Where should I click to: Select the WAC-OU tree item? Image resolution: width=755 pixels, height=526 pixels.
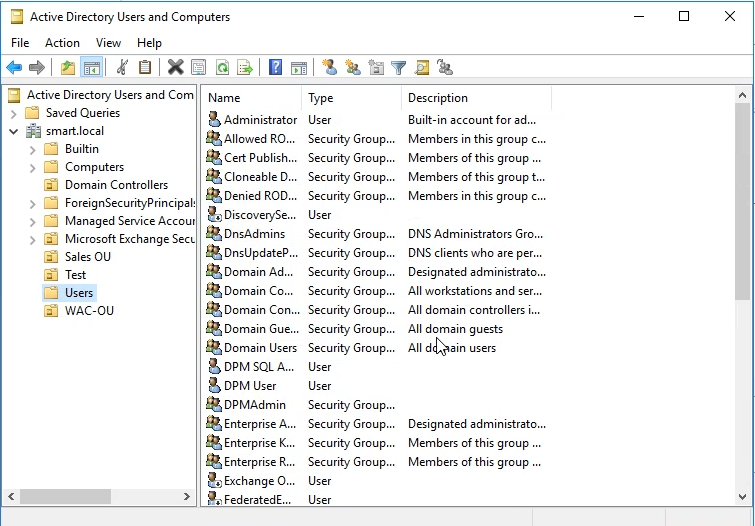coord(90,311)
